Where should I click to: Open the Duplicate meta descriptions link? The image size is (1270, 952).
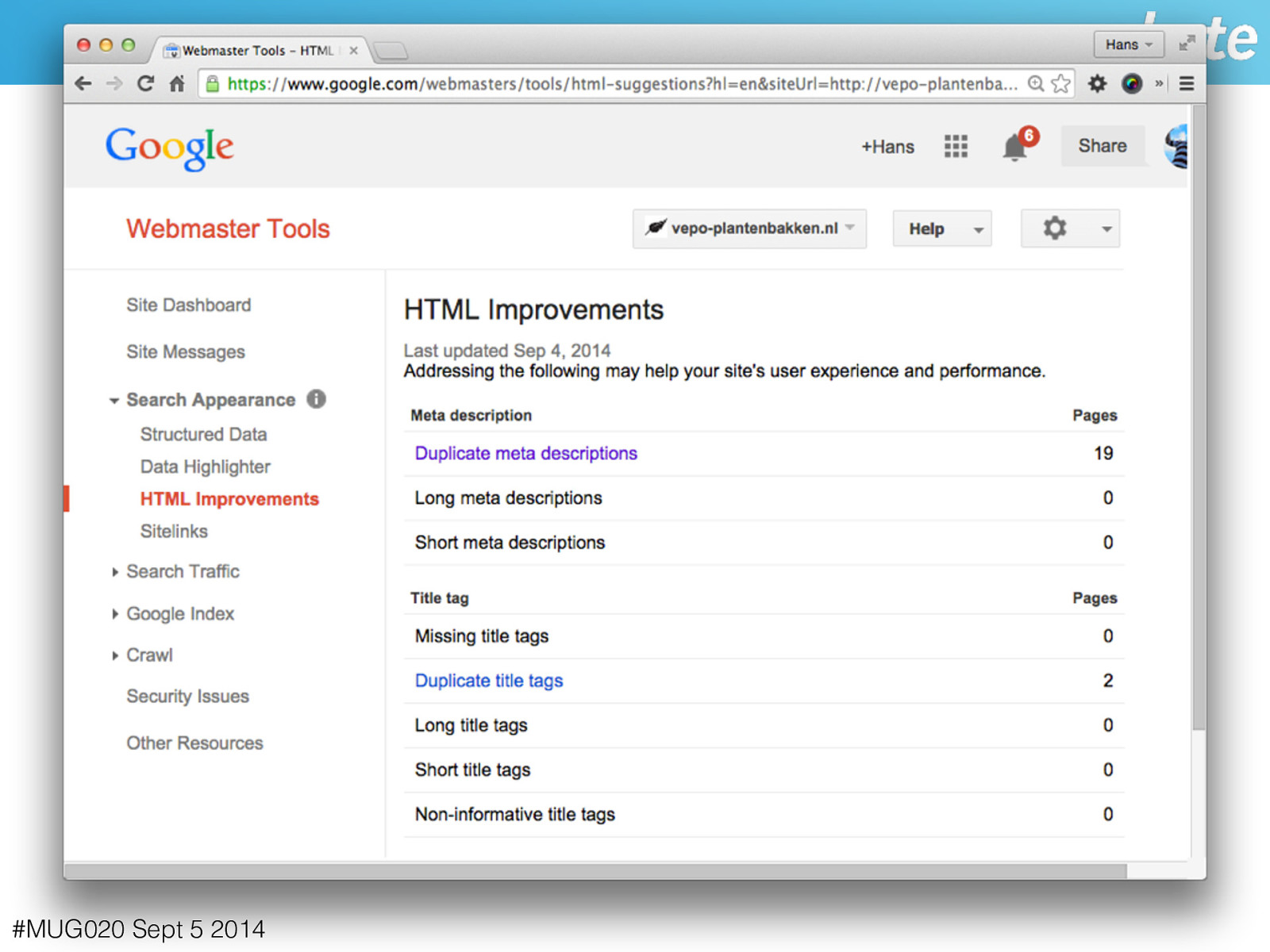tap(525, 454)
